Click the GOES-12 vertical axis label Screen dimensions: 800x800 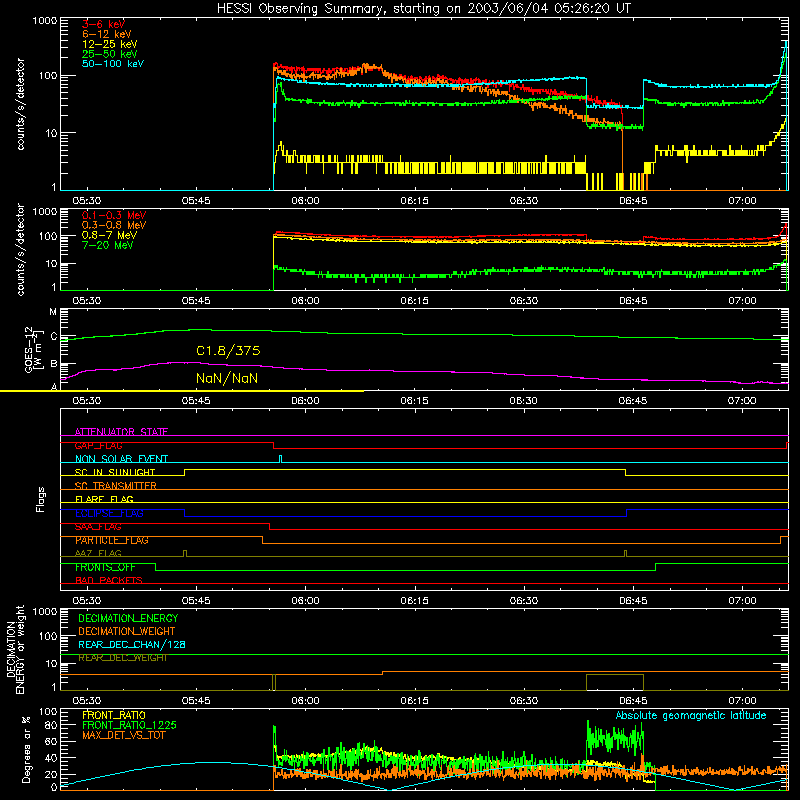tap(32, 349)
